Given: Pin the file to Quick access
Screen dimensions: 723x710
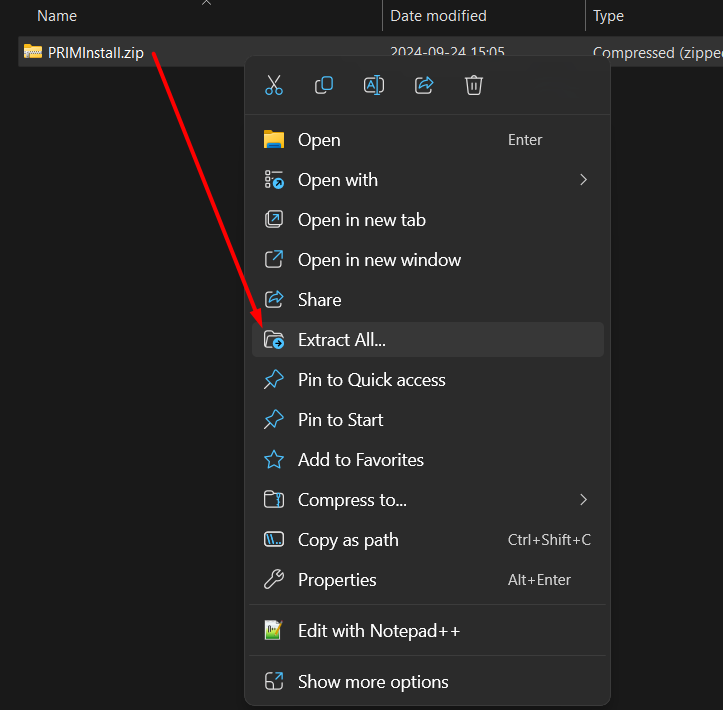Looking at the screenshot, I should pyautogui.click(x=371, y=380).
